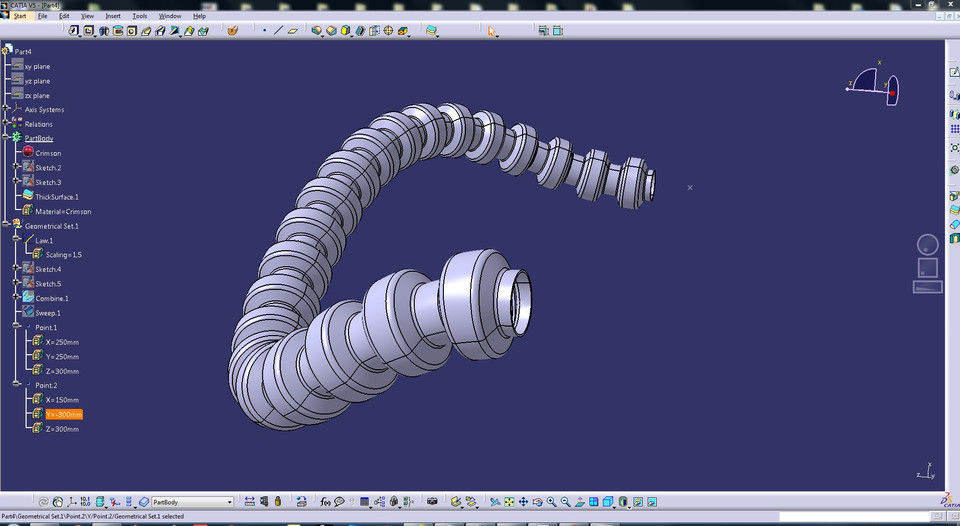Select the Draft Angle tool icon
Image resolution: width=960 pixels, height=526 pixels.
click(345, 31)
